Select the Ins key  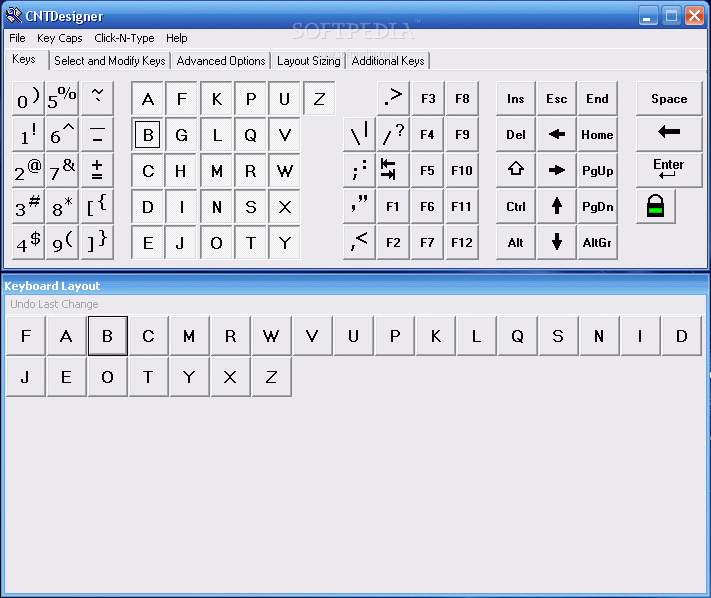516,98
